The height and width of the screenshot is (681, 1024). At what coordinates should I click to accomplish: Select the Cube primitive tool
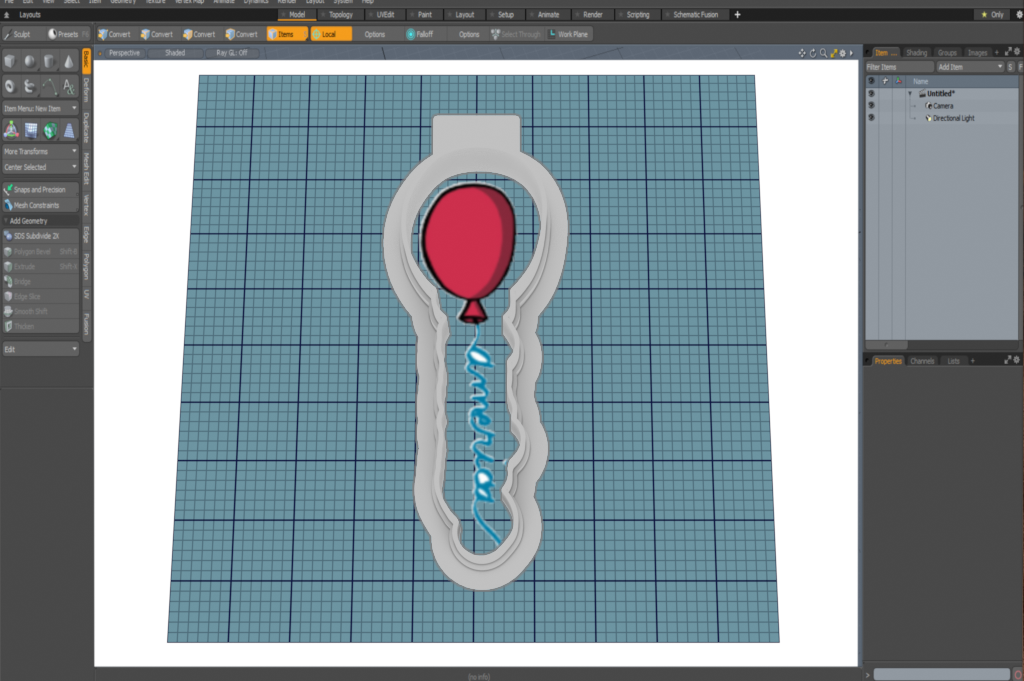pyautogui.click(x=10, y=62)
